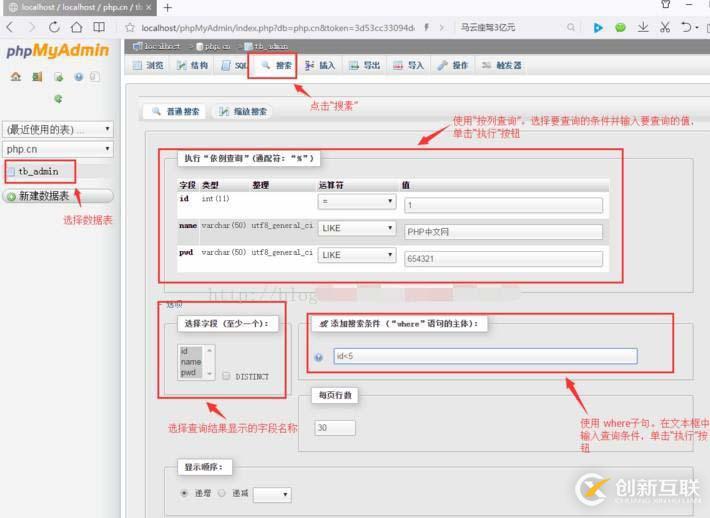This screenshot has height=518, width=710.
Task: Bookmark this page with the star icon
Action: tap(130, 28)
